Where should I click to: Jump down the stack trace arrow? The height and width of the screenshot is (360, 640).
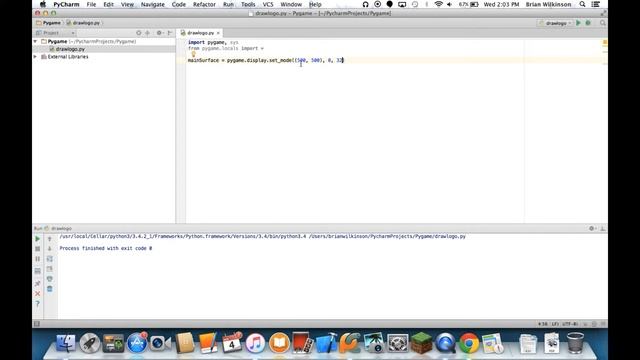pos(50,249)
